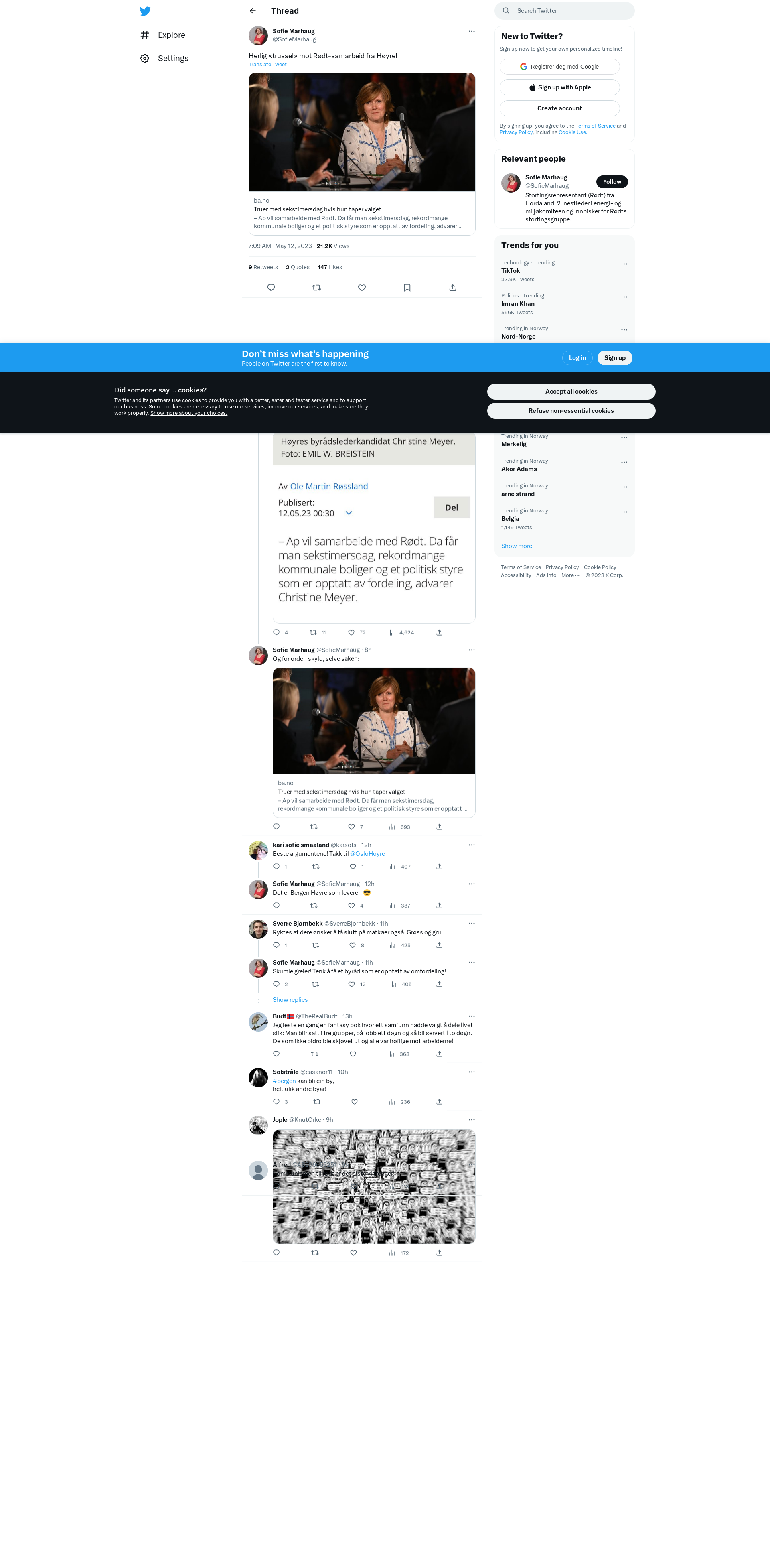
Task: Open @OsloHoyre mention link
Action: (367, 854)
